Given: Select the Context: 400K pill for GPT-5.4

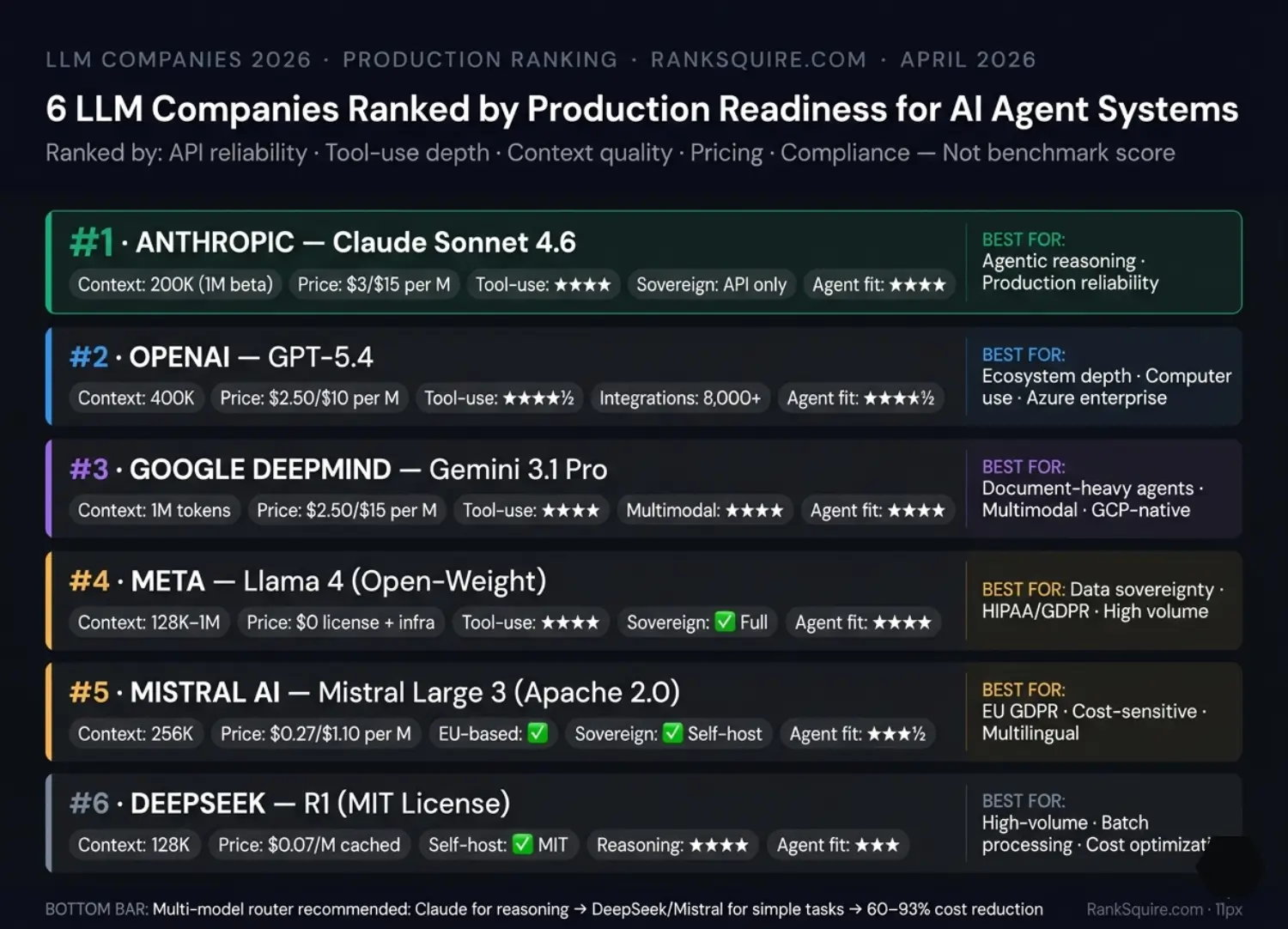Looking at the screenshot, I should pos(137,398).
